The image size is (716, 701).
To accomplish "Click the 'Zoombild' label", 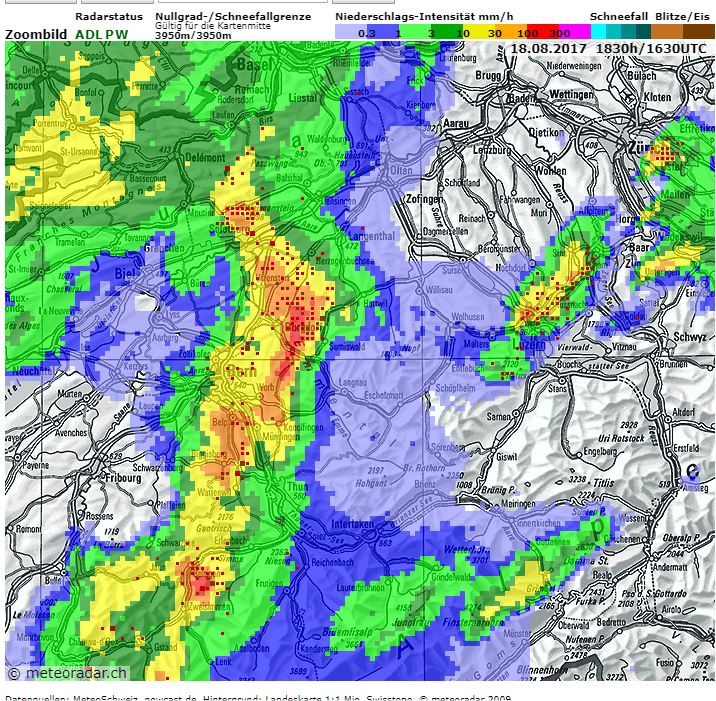I will tap(36, 35).
